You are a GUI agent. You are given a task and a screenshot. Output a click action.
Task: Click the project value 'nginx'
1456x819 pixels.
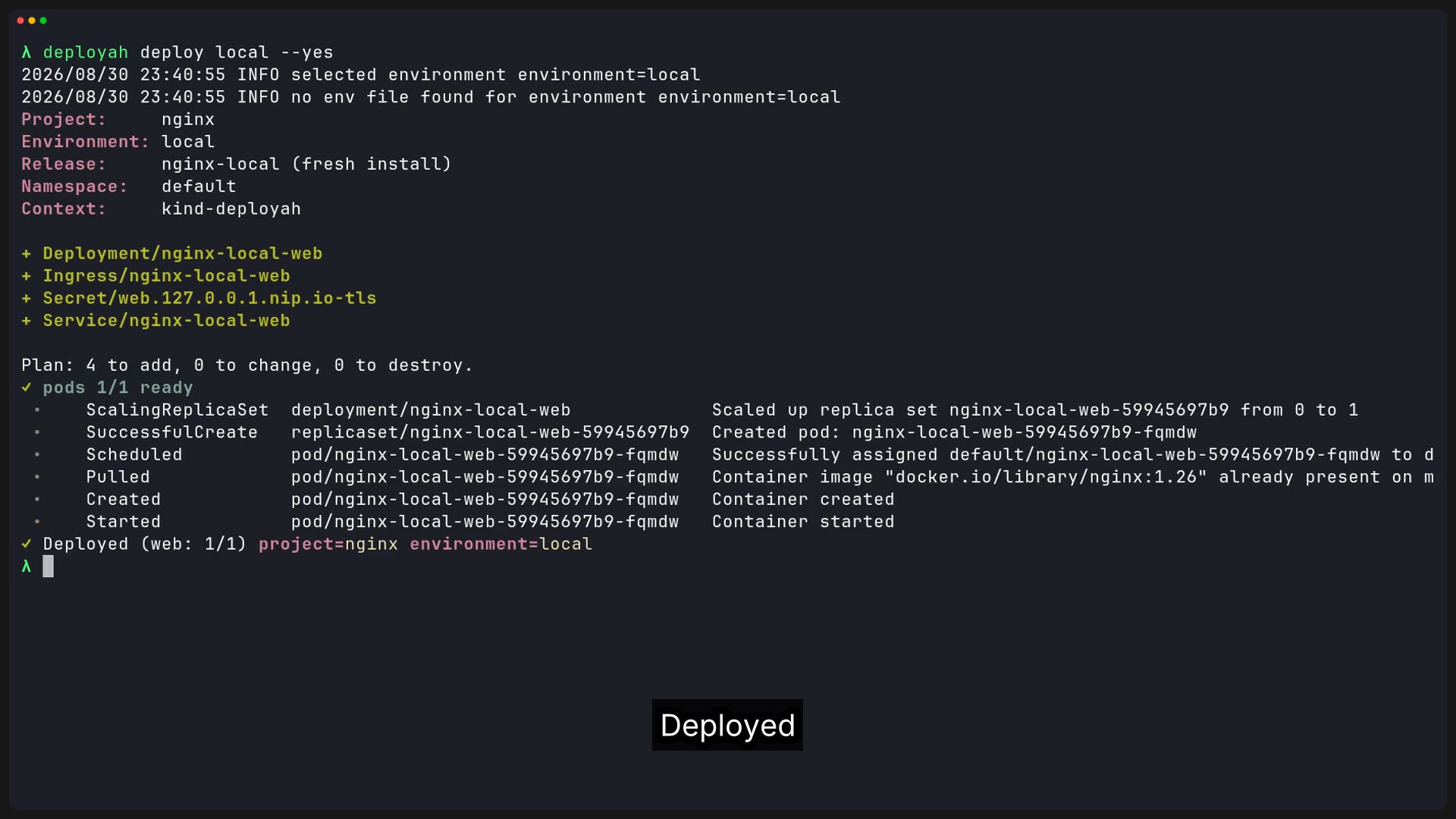[x=188, y=120]
